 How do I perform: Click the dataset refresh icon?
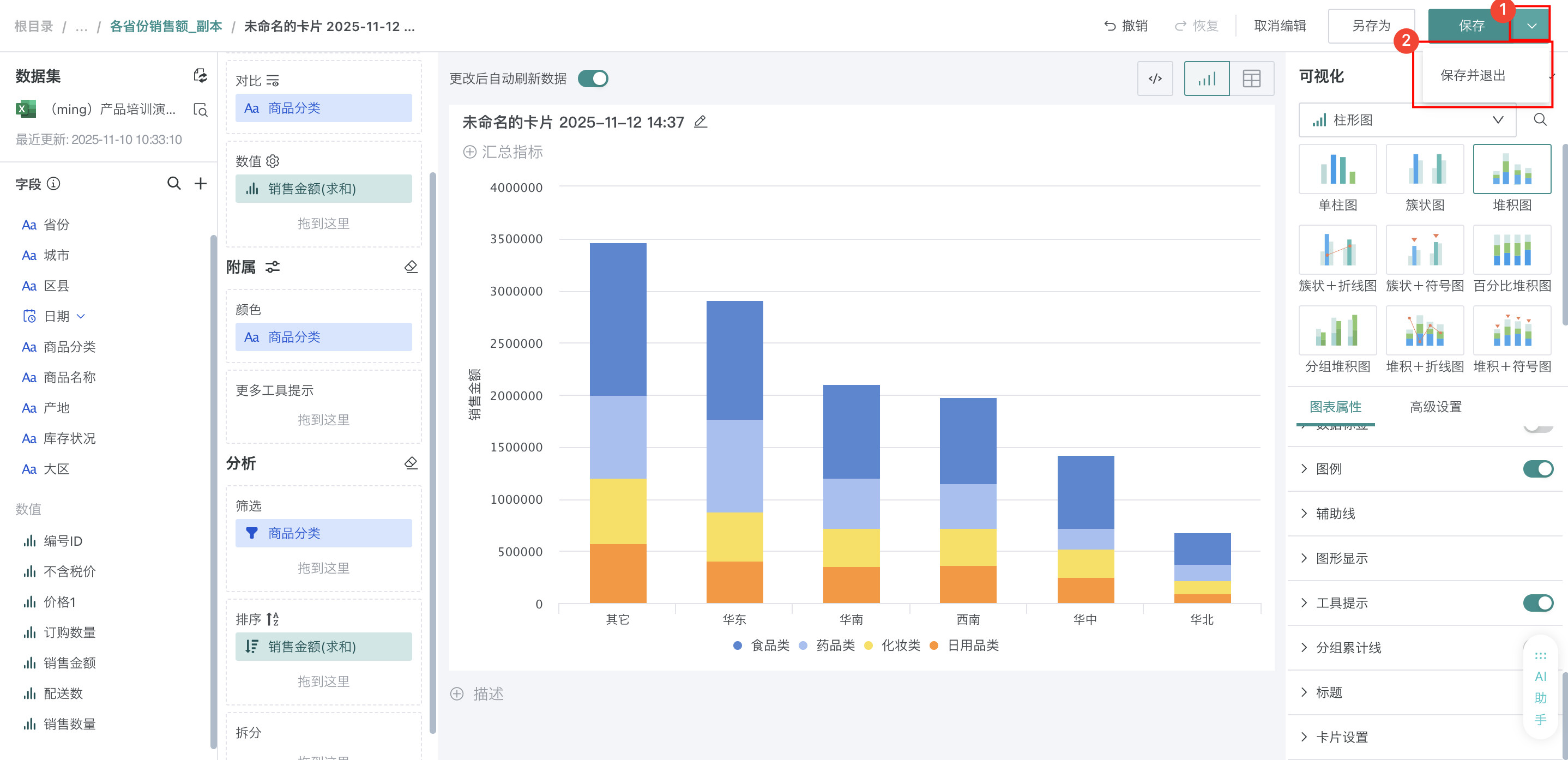coord(200,75)
